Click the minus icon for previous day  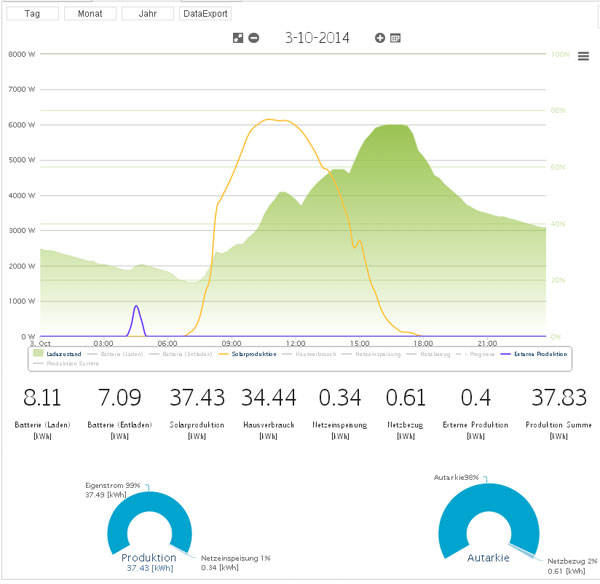(x=254, y=38)
